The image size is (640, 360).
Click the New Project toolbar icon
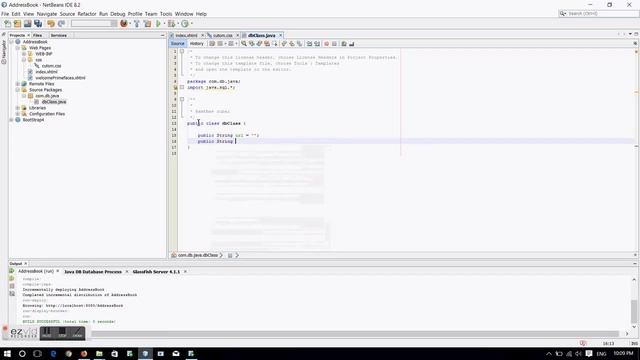[x=18, y=24]
